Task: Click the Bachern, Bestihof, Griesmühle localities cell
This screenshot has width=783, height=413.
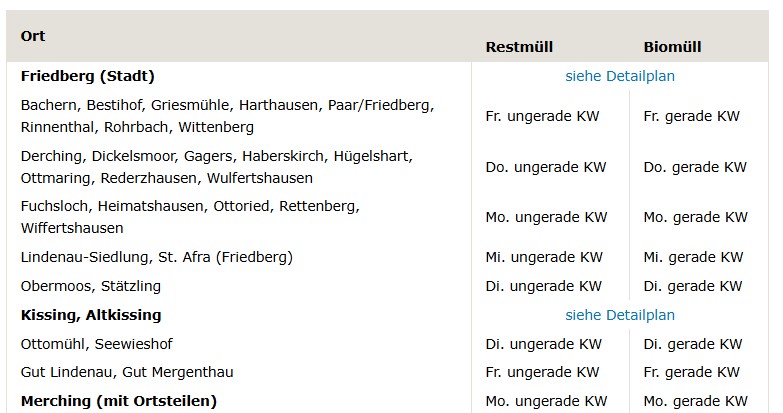Action: [225, 116]
